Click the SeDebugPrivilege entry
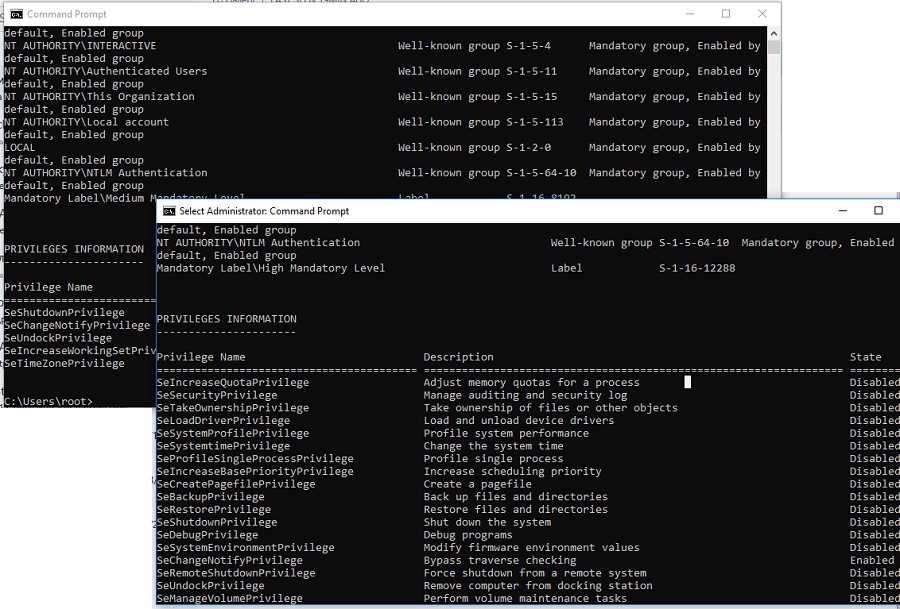 (207, 535)
